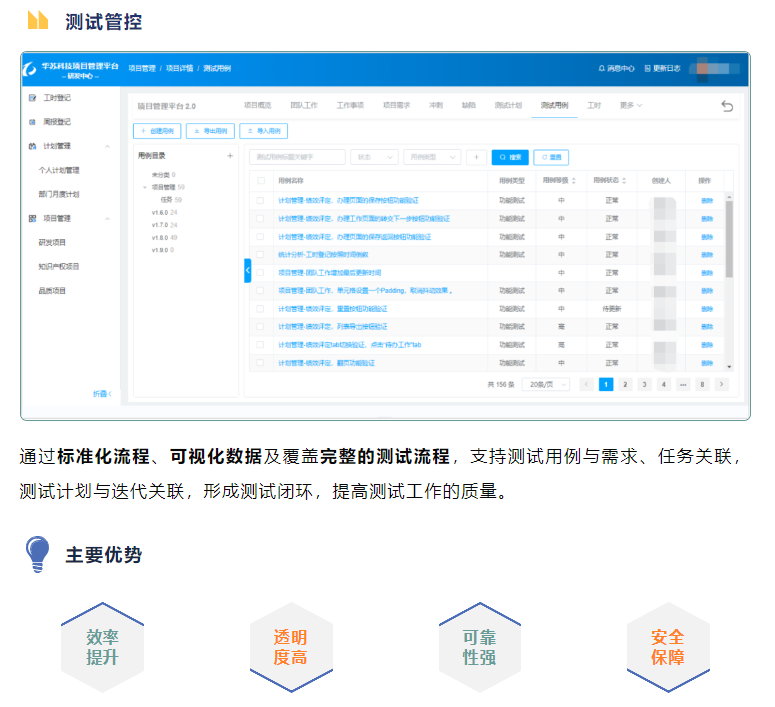Click the plus icon beside 用例目录
The width and height of the screenshot is (775, 707).
[229, 156]
